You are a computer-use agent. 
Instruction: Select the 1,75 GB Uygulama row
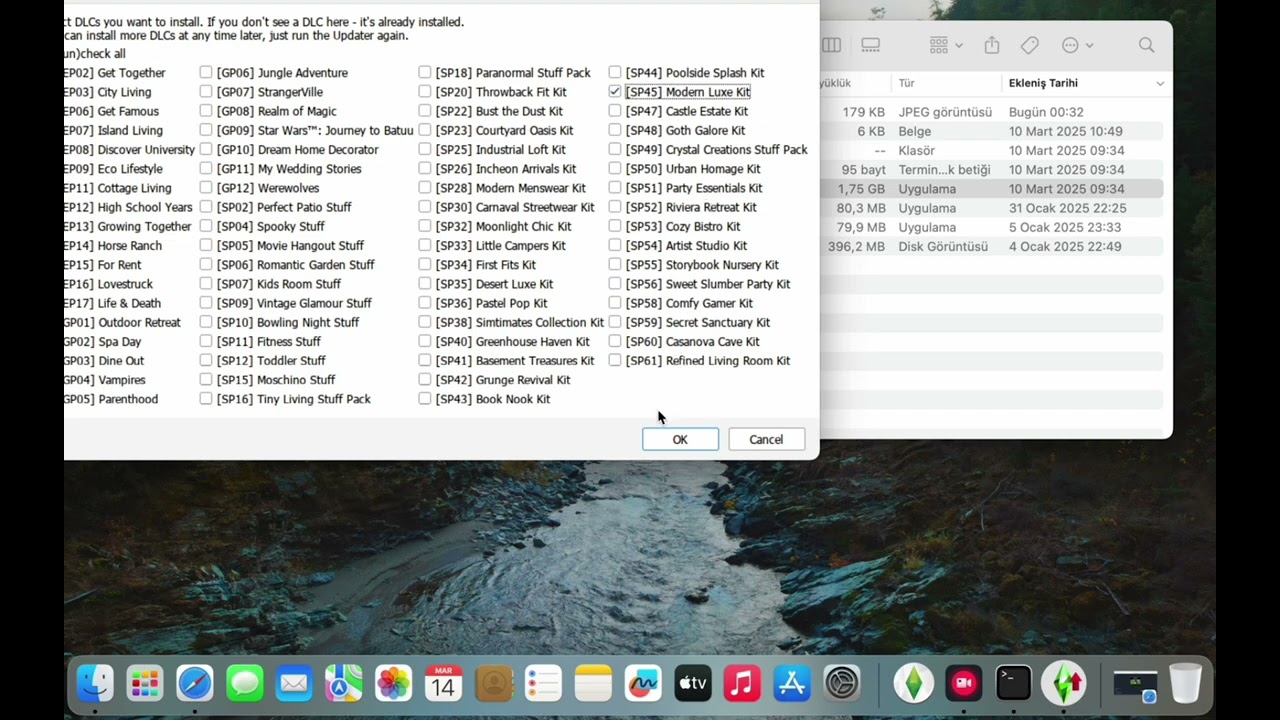coord(992,189)
